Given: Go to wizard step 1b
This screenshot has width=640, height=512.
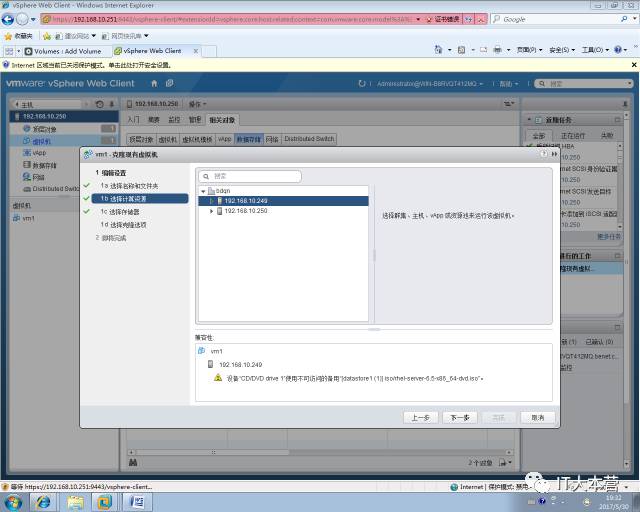Looking at the screenshot, I should (x=140, y=198).
